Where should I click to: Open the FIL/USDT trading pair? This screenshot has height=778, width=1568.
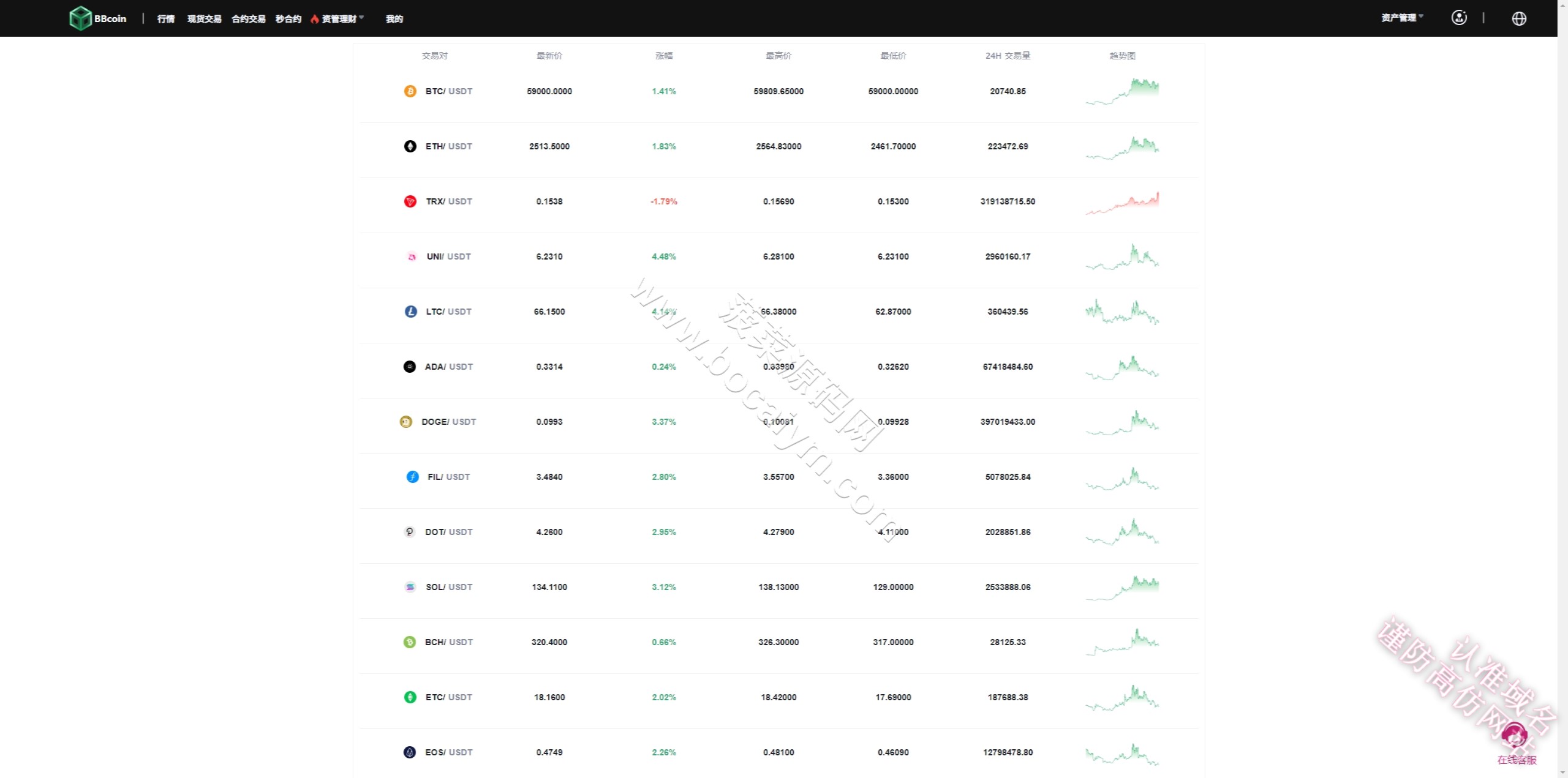click(448, 477)
